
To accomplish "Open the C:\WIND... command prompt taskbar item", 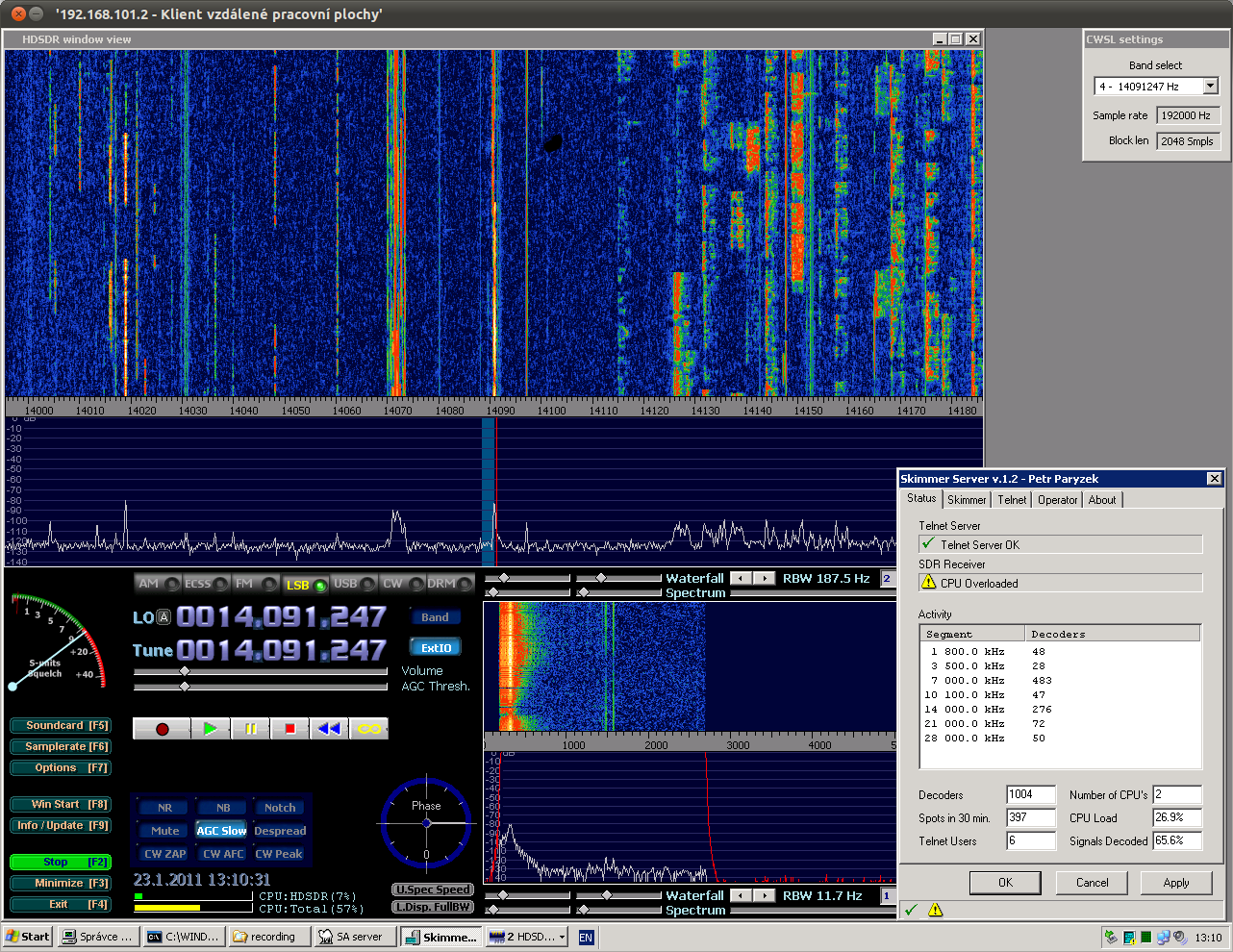I will coord(183,937).
